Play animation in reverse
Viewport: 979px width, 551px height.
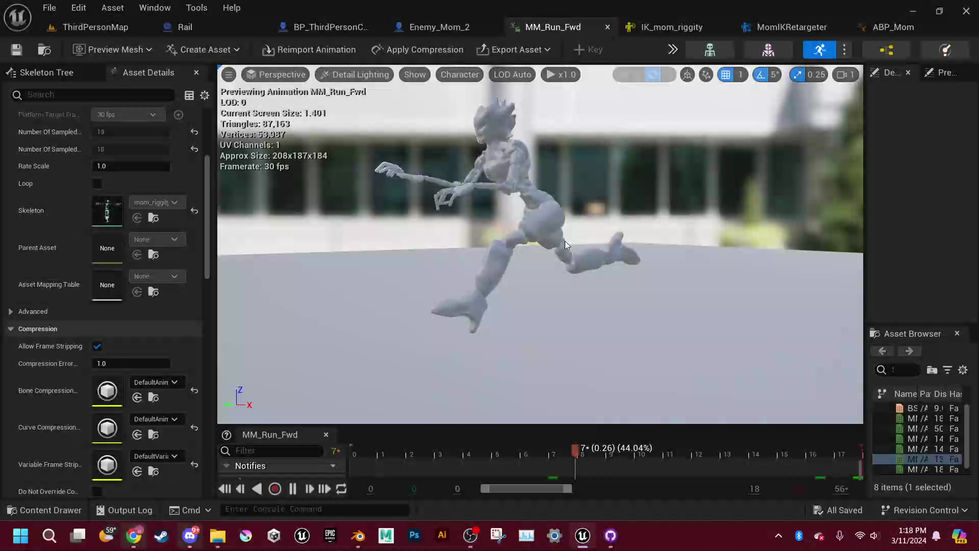tap(257, 489)
